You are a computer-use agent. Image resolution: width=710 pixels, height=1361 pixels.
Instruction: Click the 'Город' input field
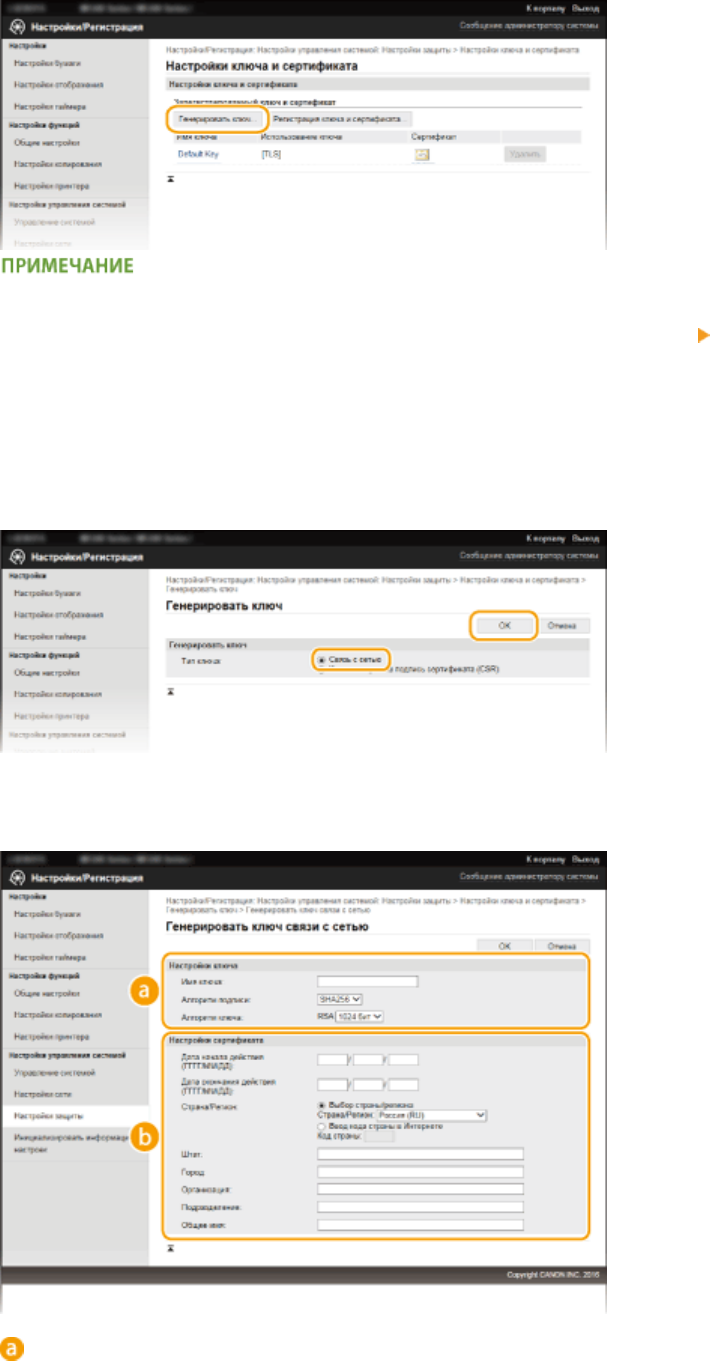[421, 1171]
